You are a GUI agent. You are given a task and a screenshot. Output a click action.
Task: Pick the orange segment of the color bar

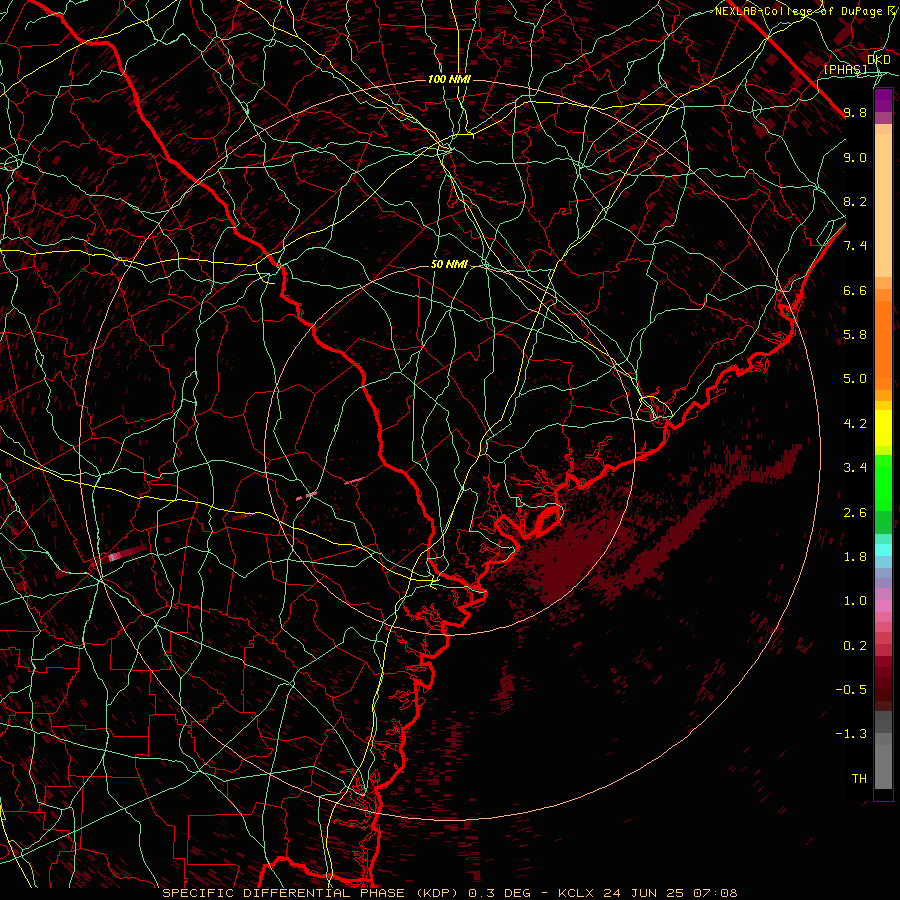pos(883,344)
